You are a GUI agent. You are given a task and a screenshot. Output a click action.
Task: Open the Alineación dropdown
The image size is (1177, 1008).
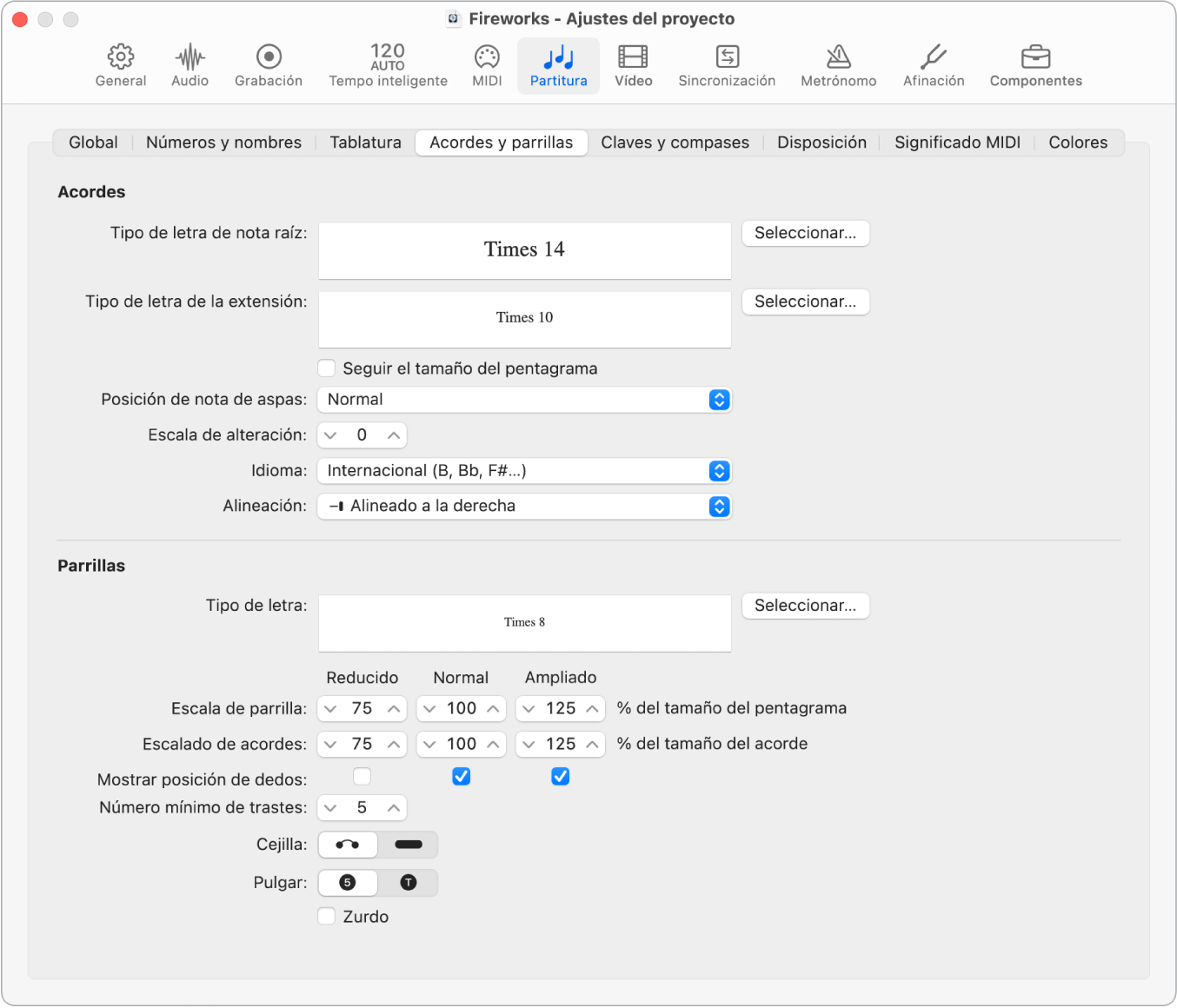coord(524,507)
